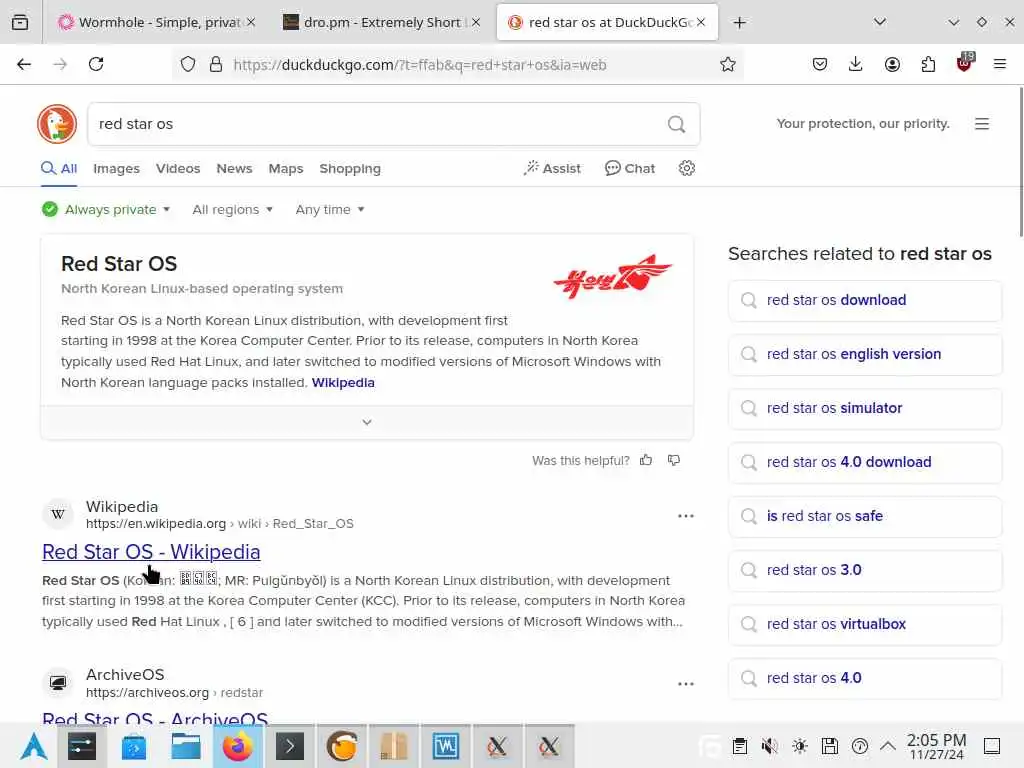Click the page vertical scrollbar

(x=1020, y=163)
